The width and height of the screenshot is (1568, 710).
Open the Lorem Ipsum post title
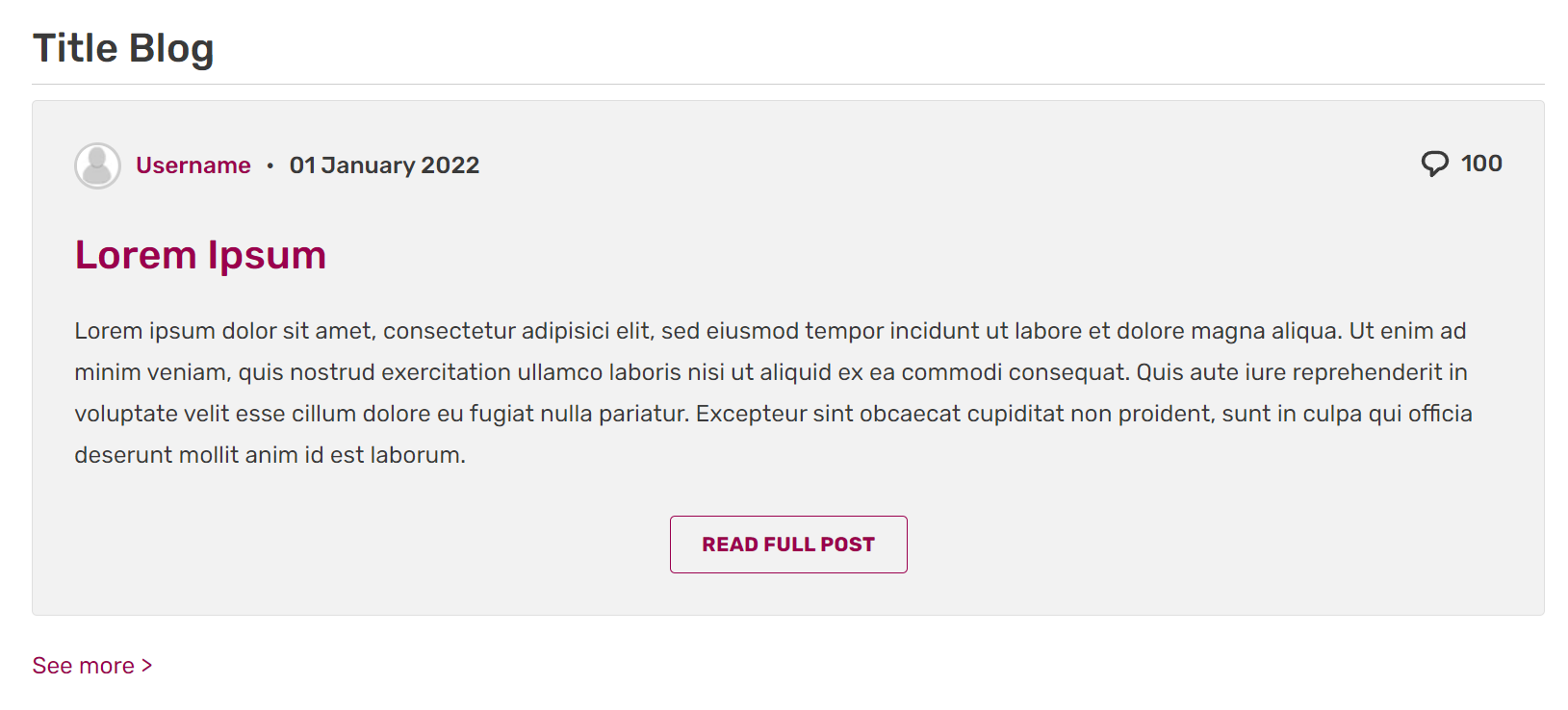(200, 255)
